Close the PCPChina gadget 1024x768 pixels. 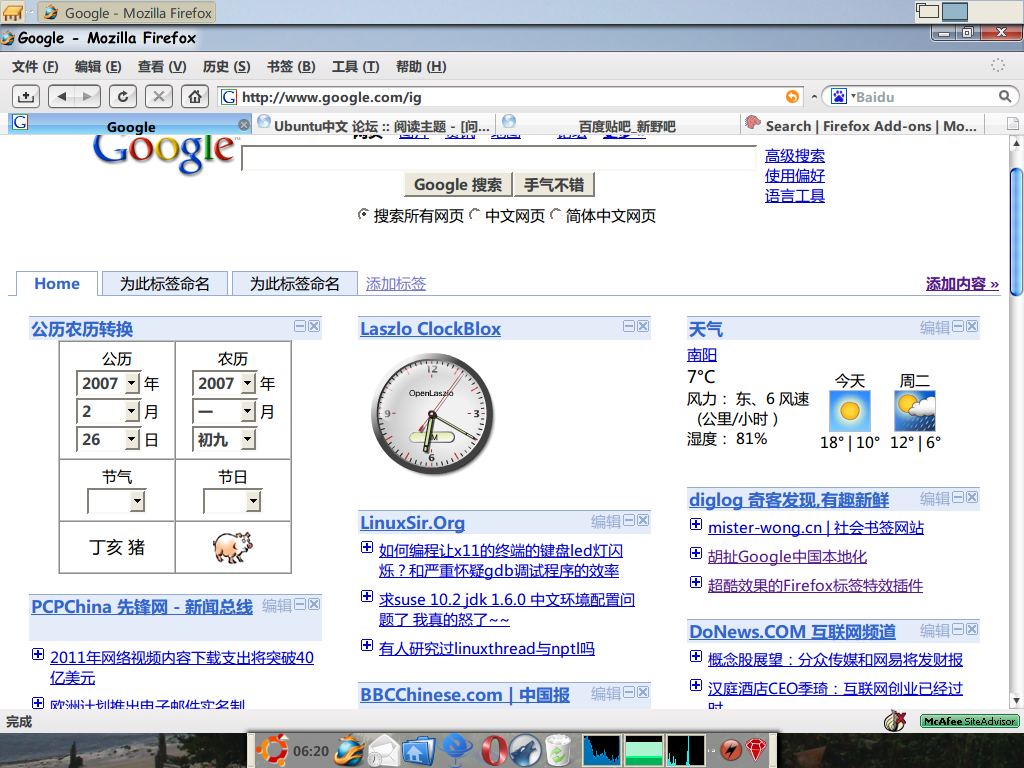click(x=314, y=604)
